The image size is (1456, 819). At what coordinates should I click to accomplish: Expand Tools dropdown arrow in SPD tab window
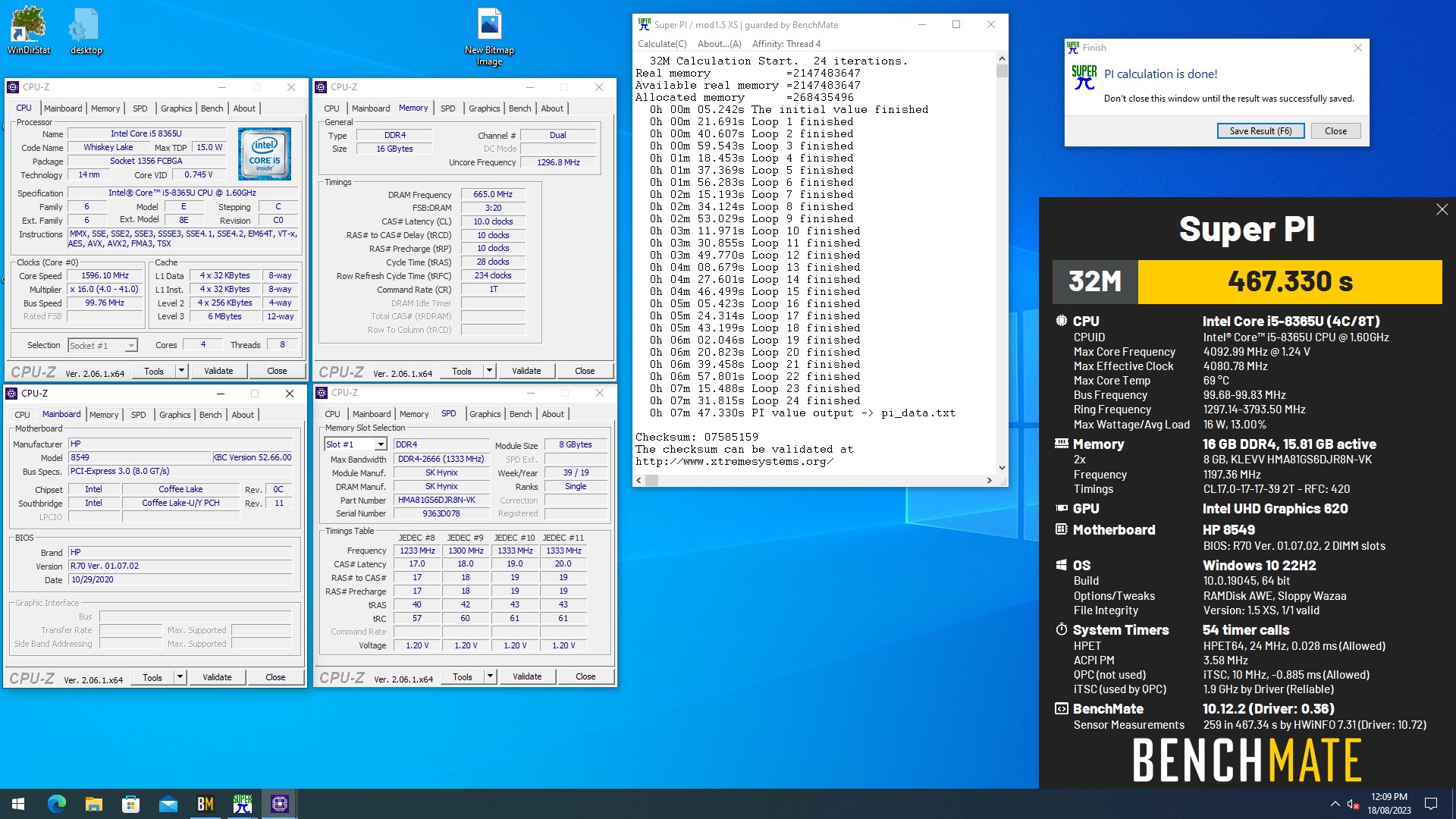[x=490, y=676]
